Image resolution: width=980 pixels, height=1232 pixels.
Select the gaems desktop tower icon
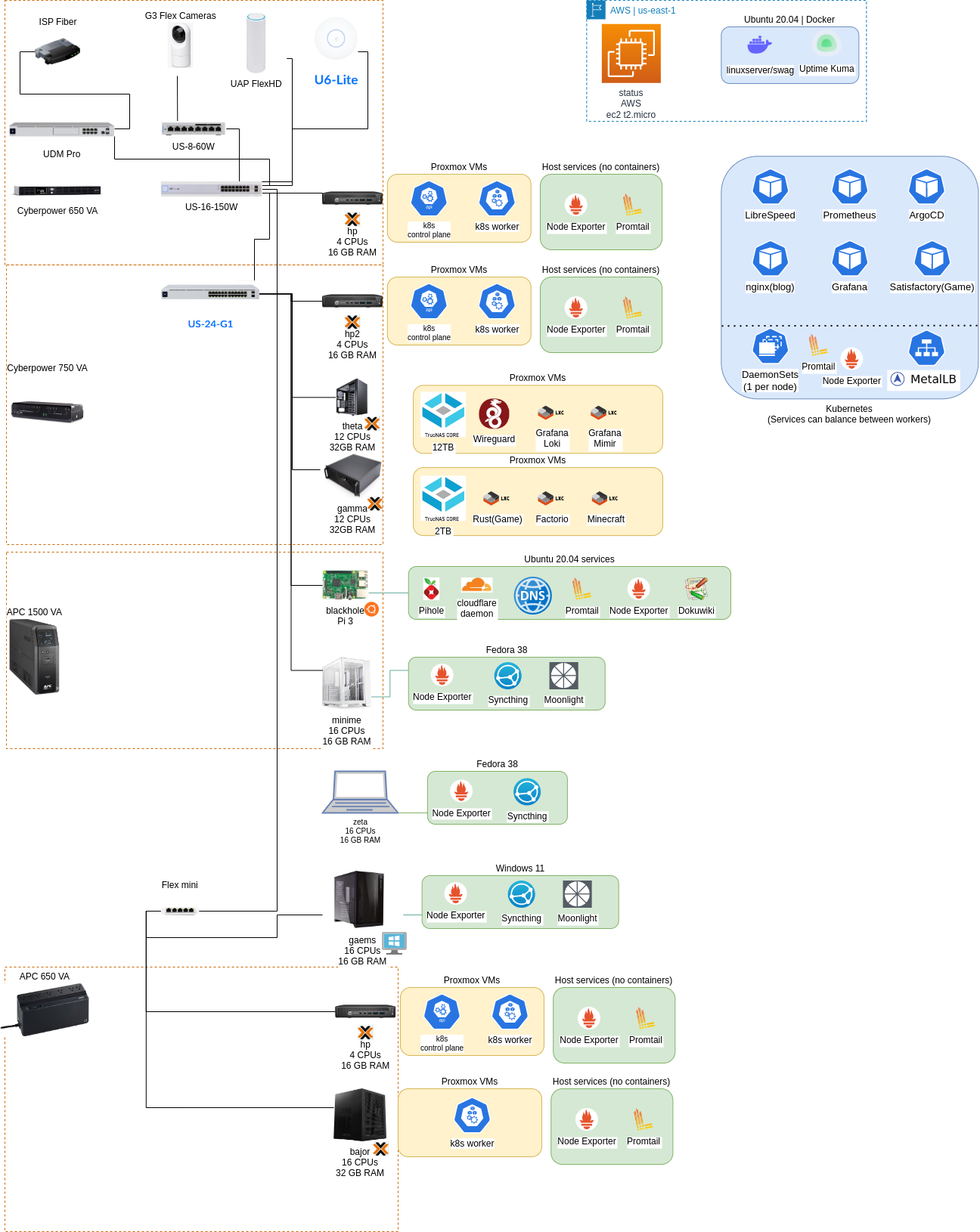point(359,899)
